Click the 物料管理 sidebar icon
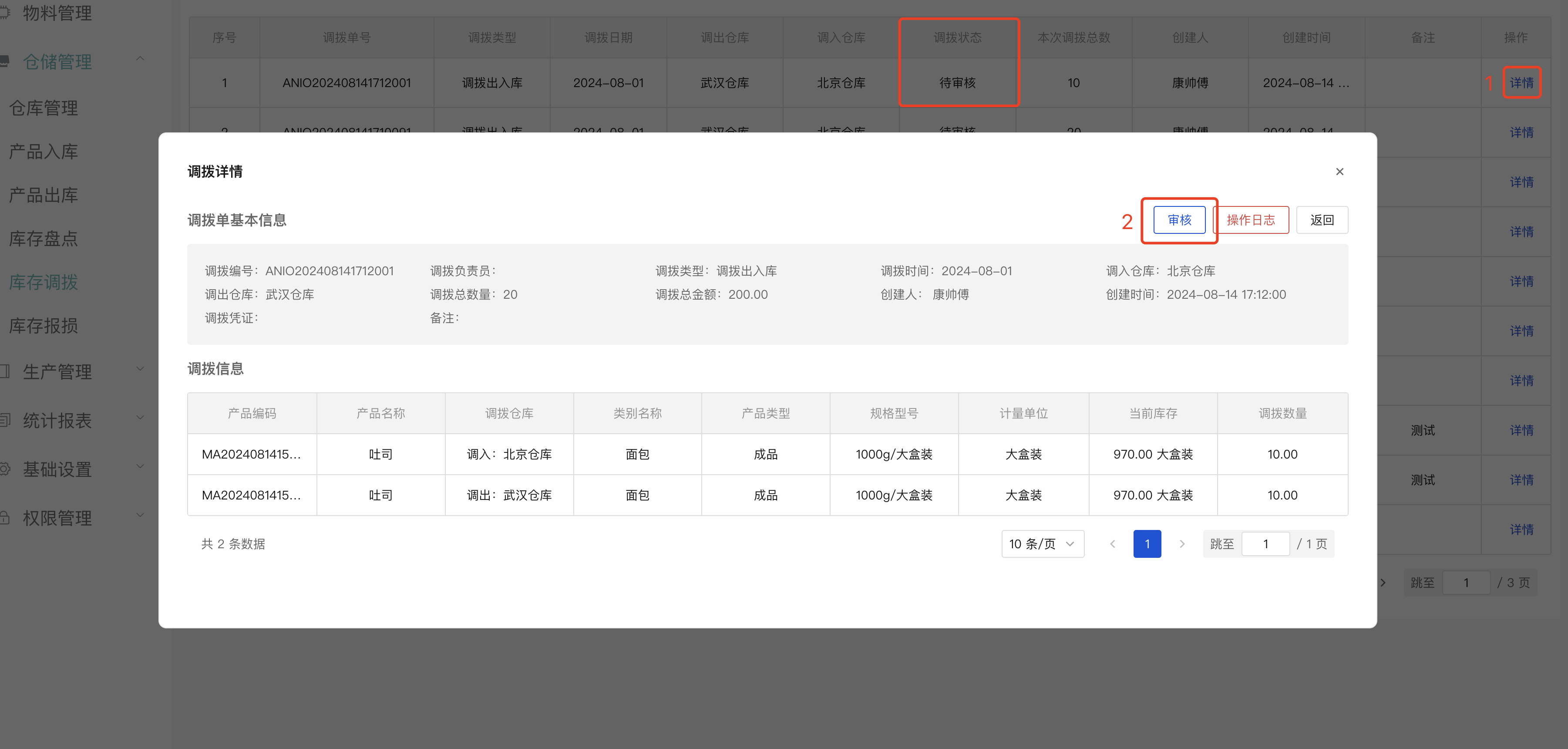 click(x=5, y=13)
